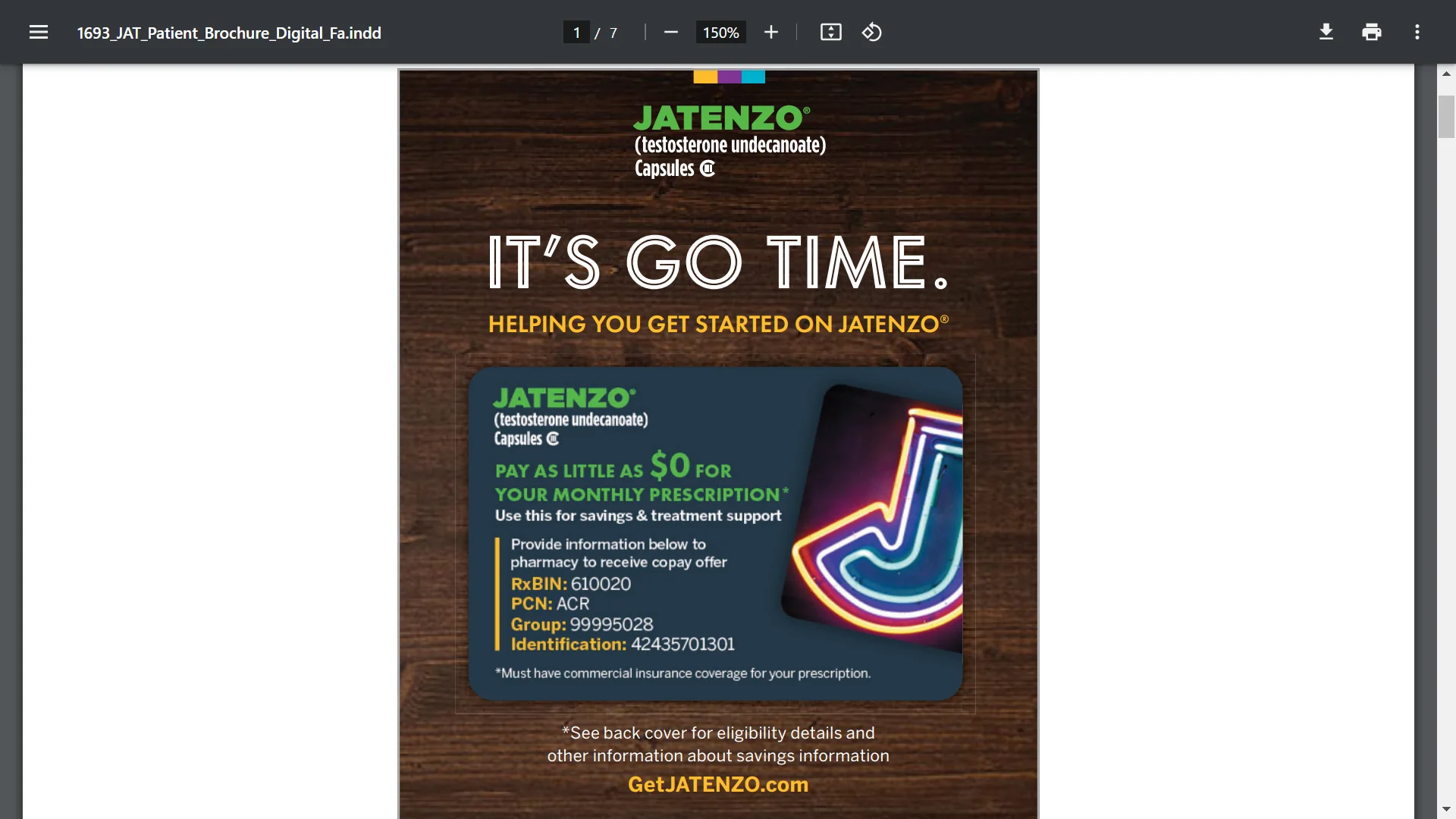Click the IT'S GO TIME headline

[x=717, y=262]
